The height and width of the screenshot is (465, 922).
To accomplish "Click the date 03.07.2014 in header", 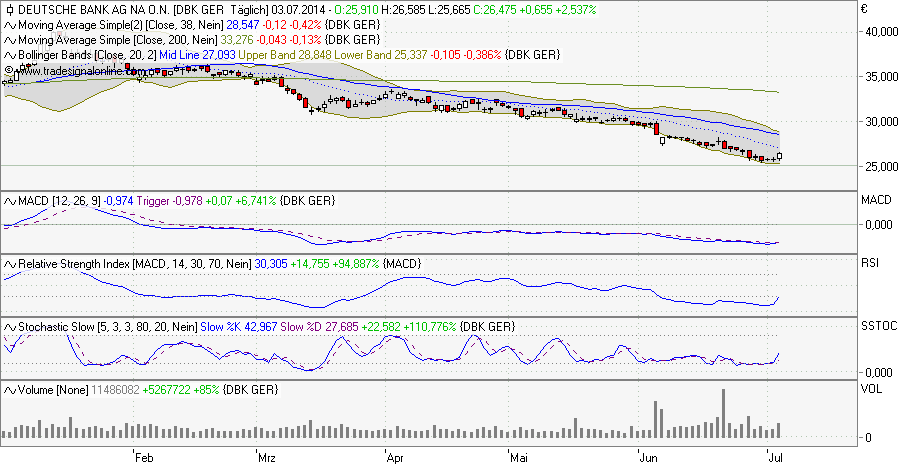I will tap(299, 10).
